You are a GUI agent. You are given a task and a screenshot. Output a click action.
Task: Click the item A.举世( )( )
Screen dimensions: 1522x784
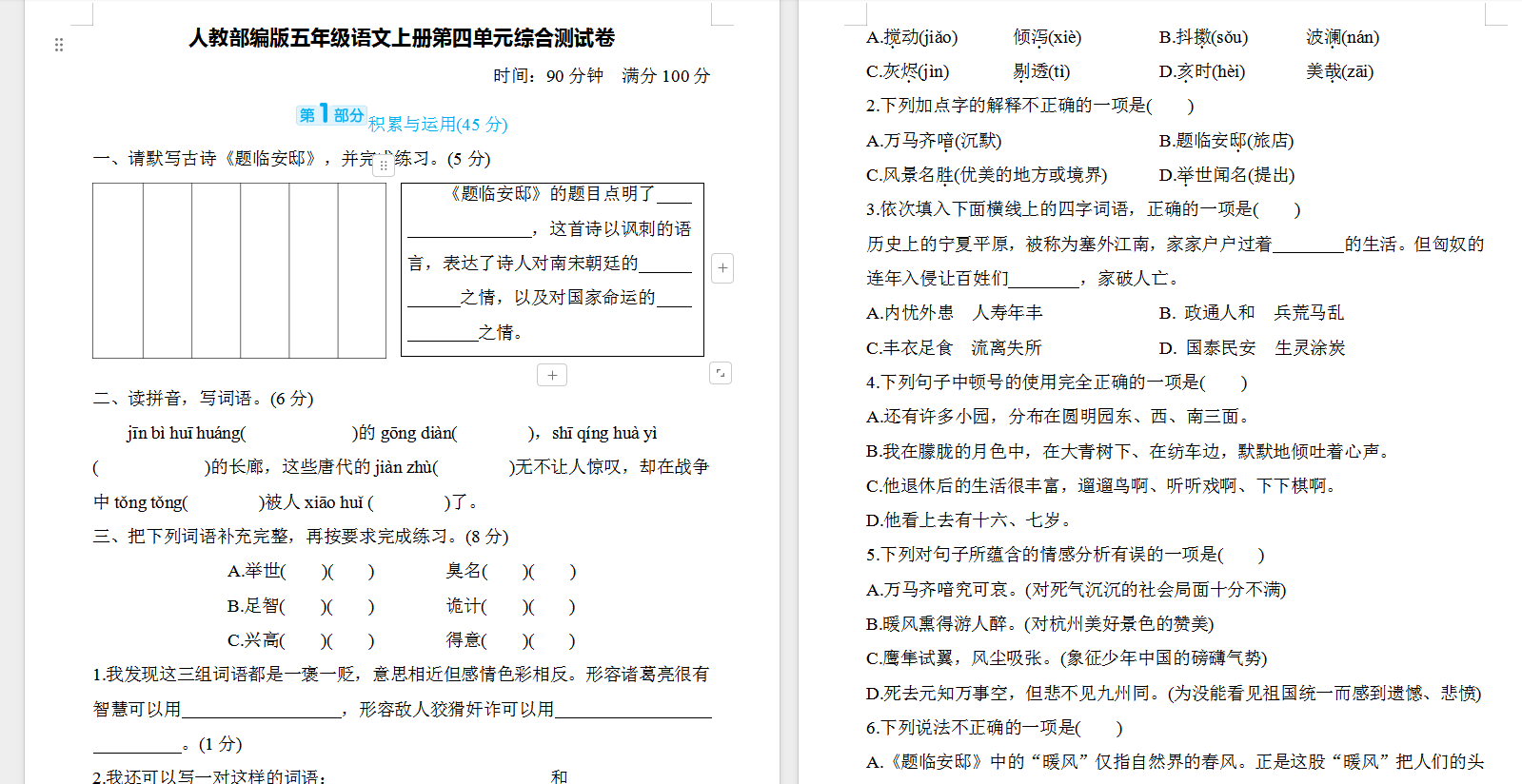301,571
